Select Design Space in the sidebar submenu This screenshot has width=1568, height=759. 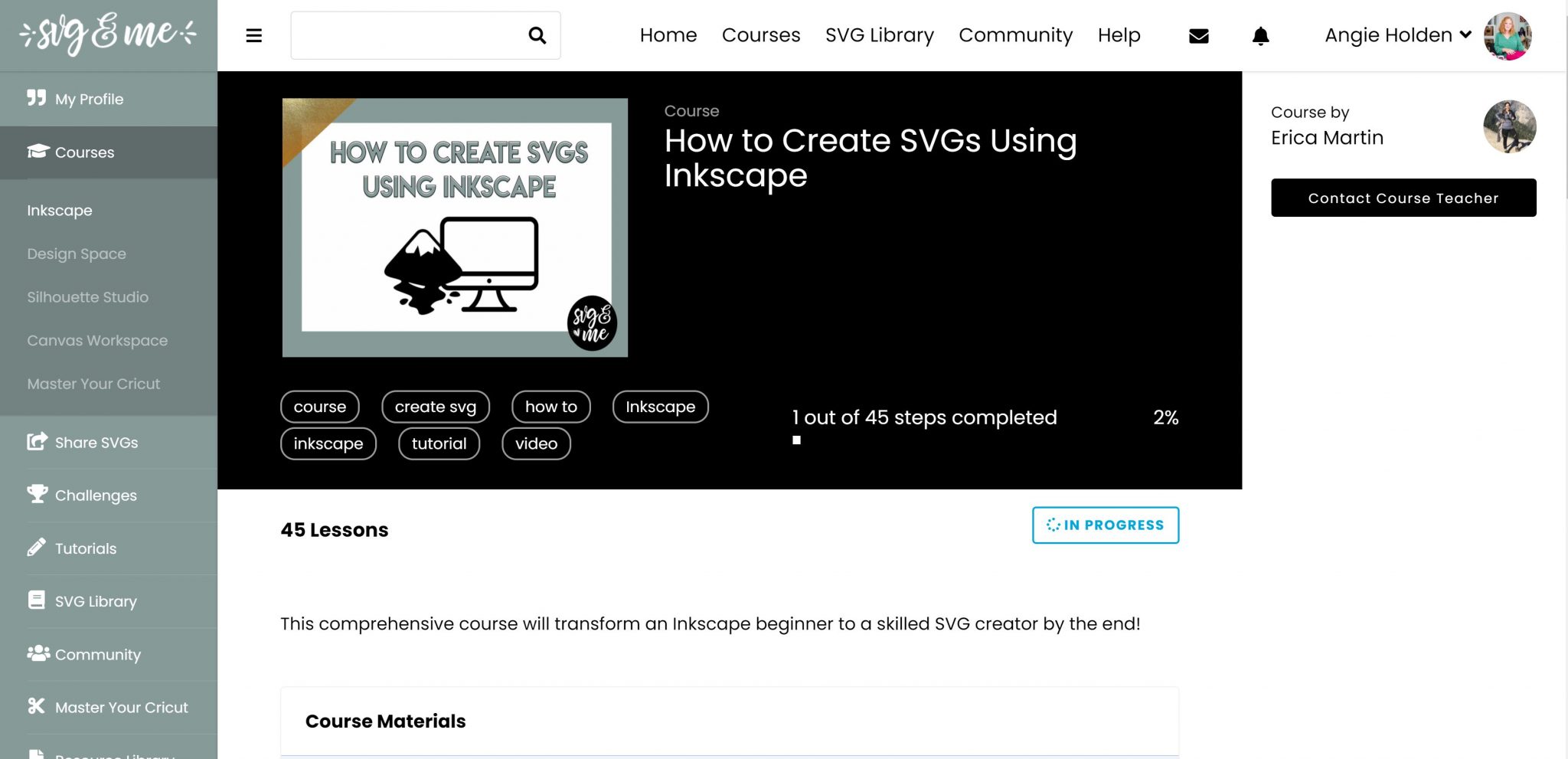pos(77,254)
